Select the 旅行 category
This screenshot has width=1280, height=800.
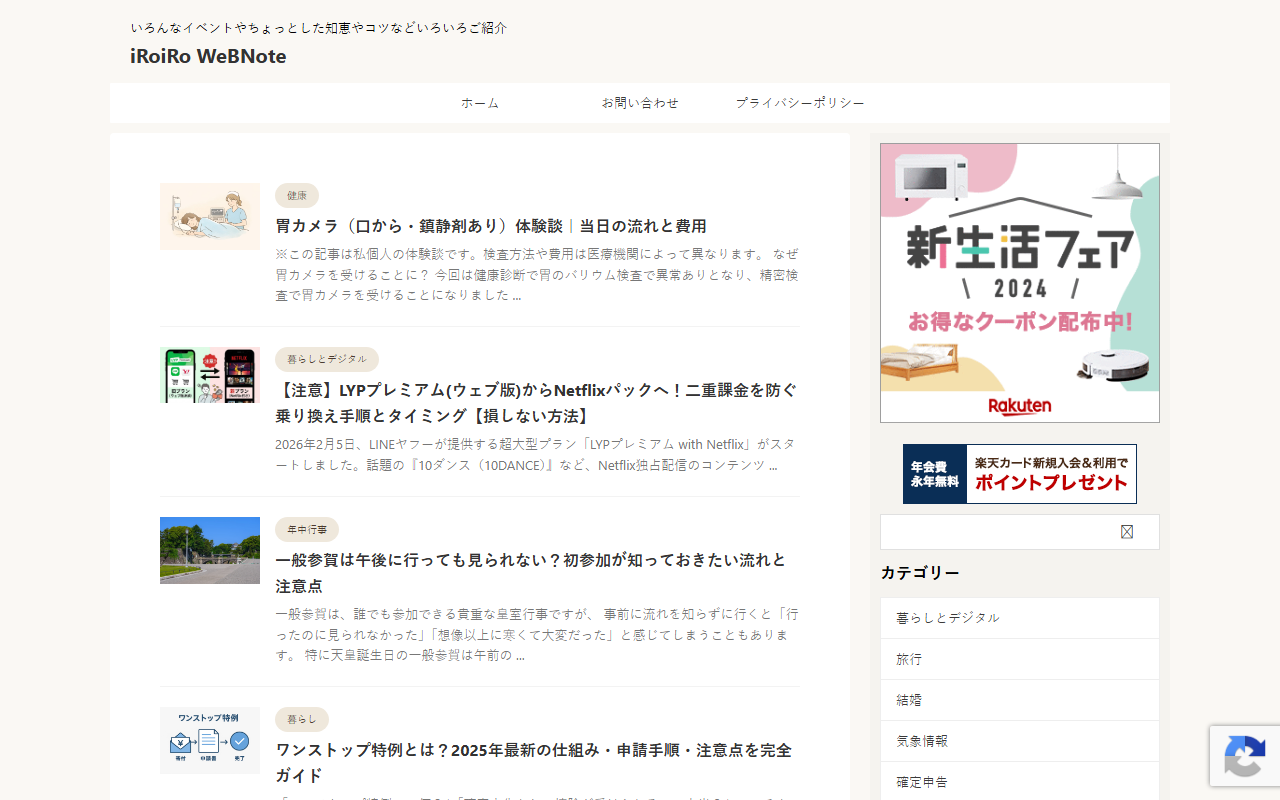1020,659
